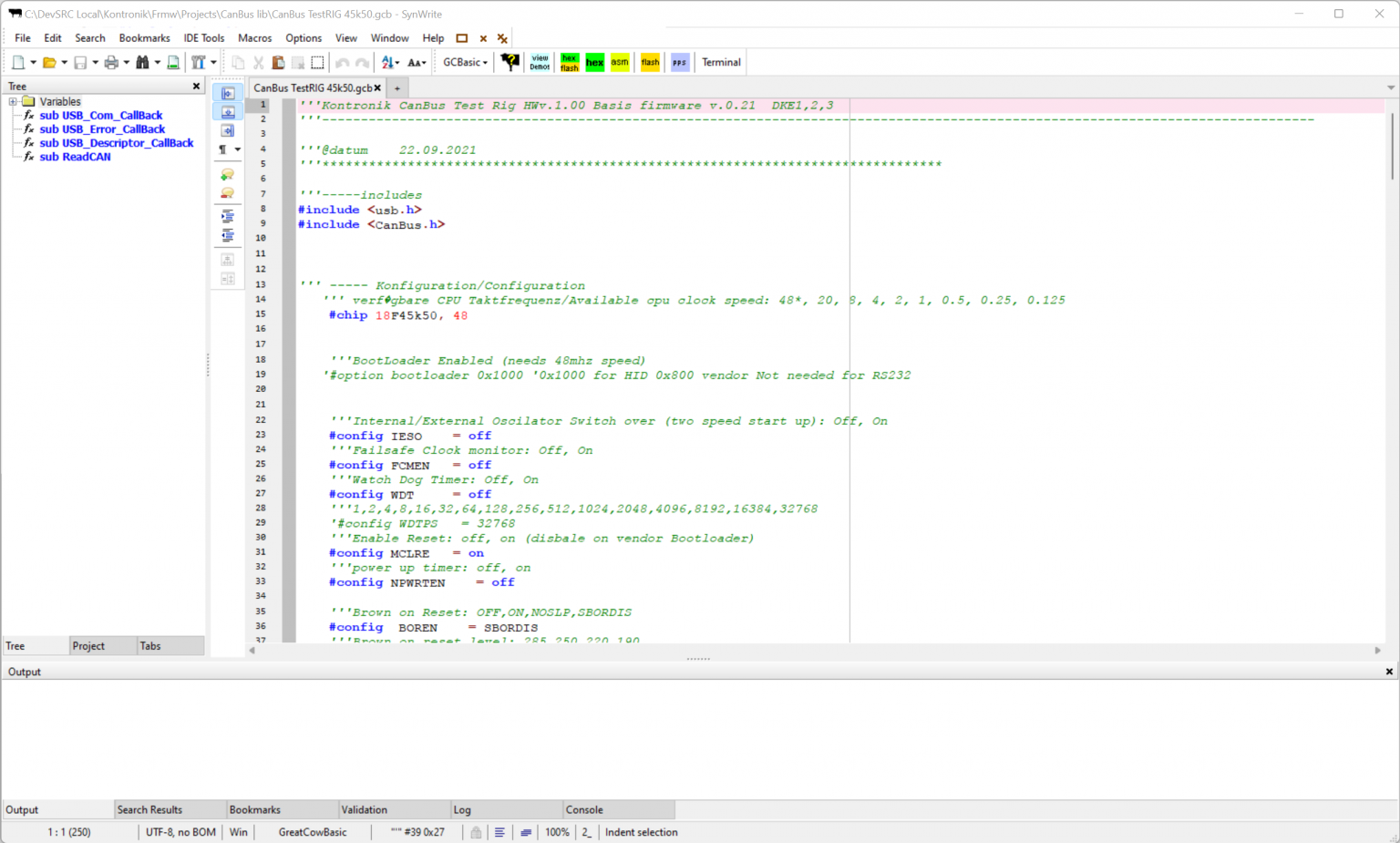Remove comment via red speech bubble icon
The image size is (1400, 843).
[x=227, y=192]
